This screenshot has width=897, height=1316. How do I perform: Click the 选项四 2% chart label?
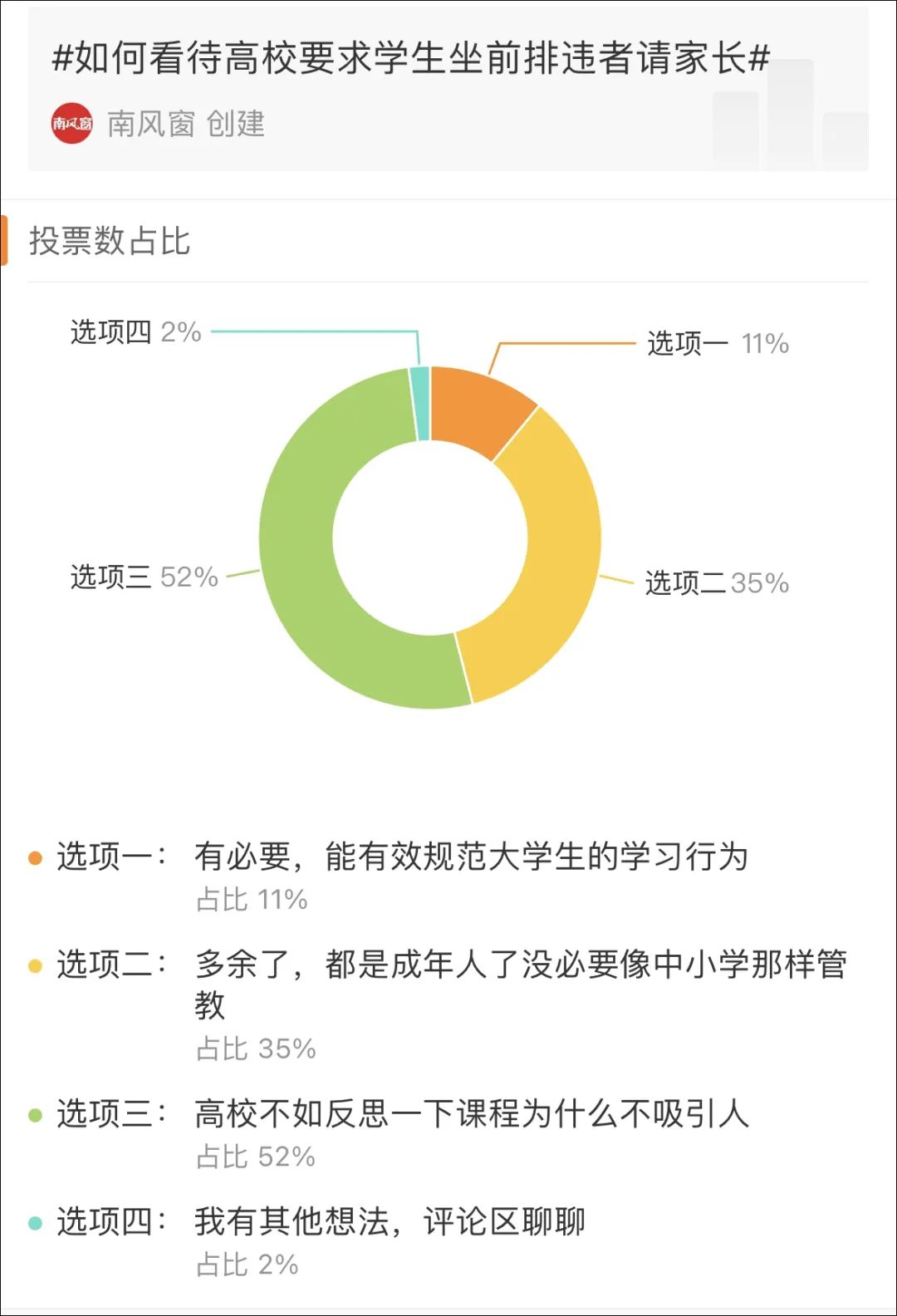(135, 331)
